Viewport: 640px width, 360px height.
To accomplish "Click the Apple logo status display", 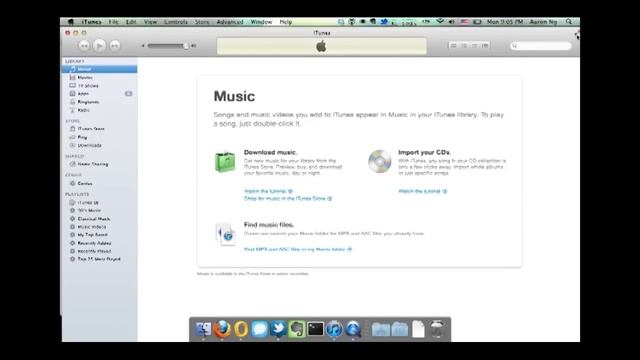I will coord(322,46).
